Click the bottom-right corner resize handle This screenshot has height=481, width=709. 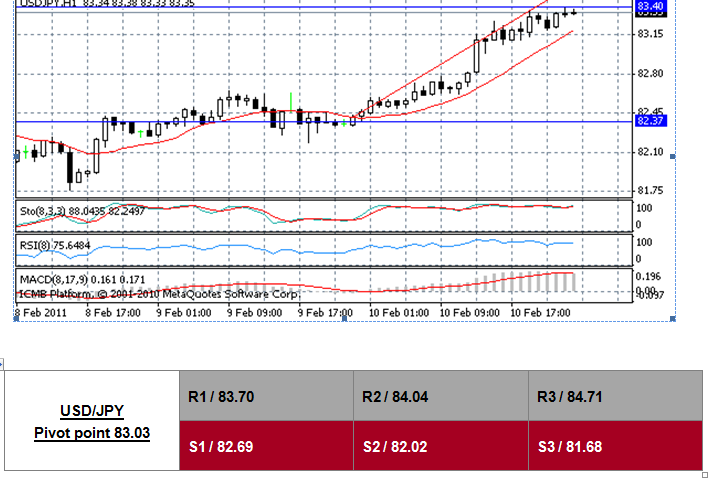point(673,319)
